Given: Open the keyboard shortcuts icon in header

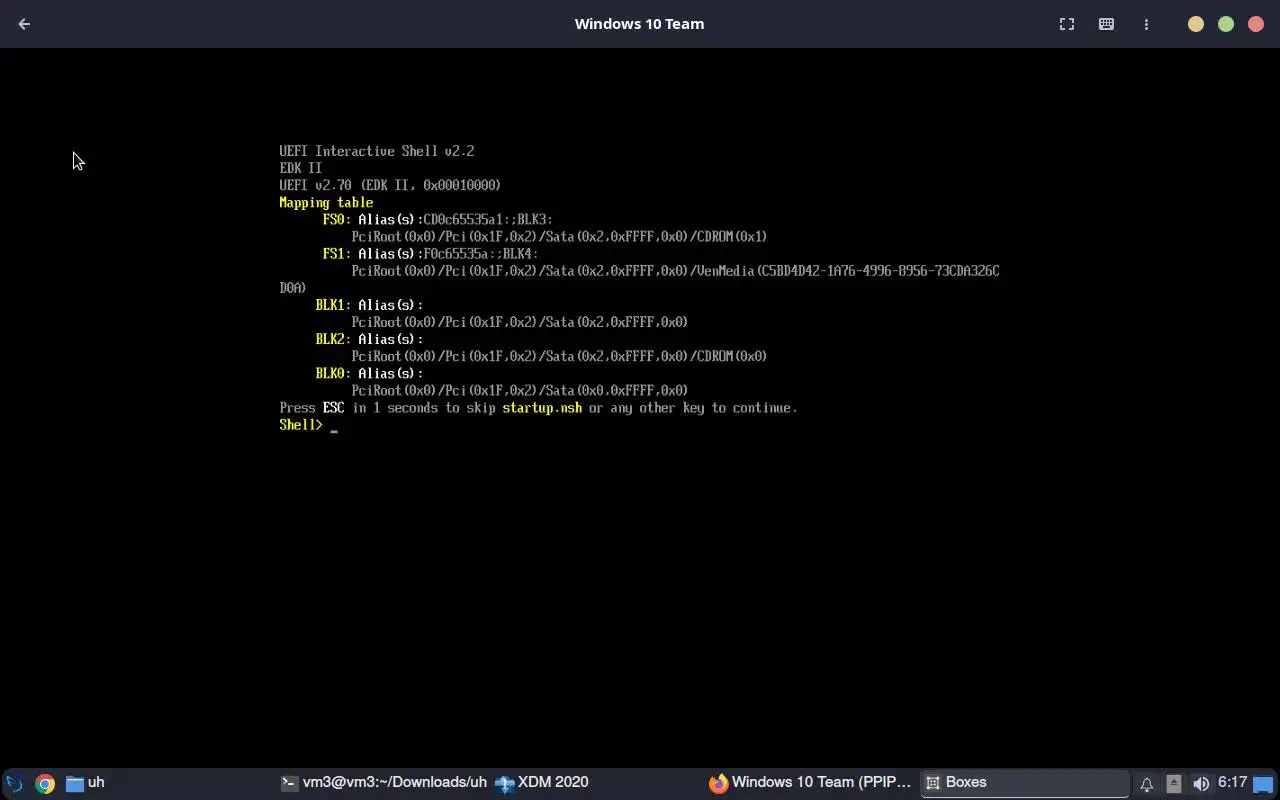Looking at the screenshot, I should point(1106,24).
